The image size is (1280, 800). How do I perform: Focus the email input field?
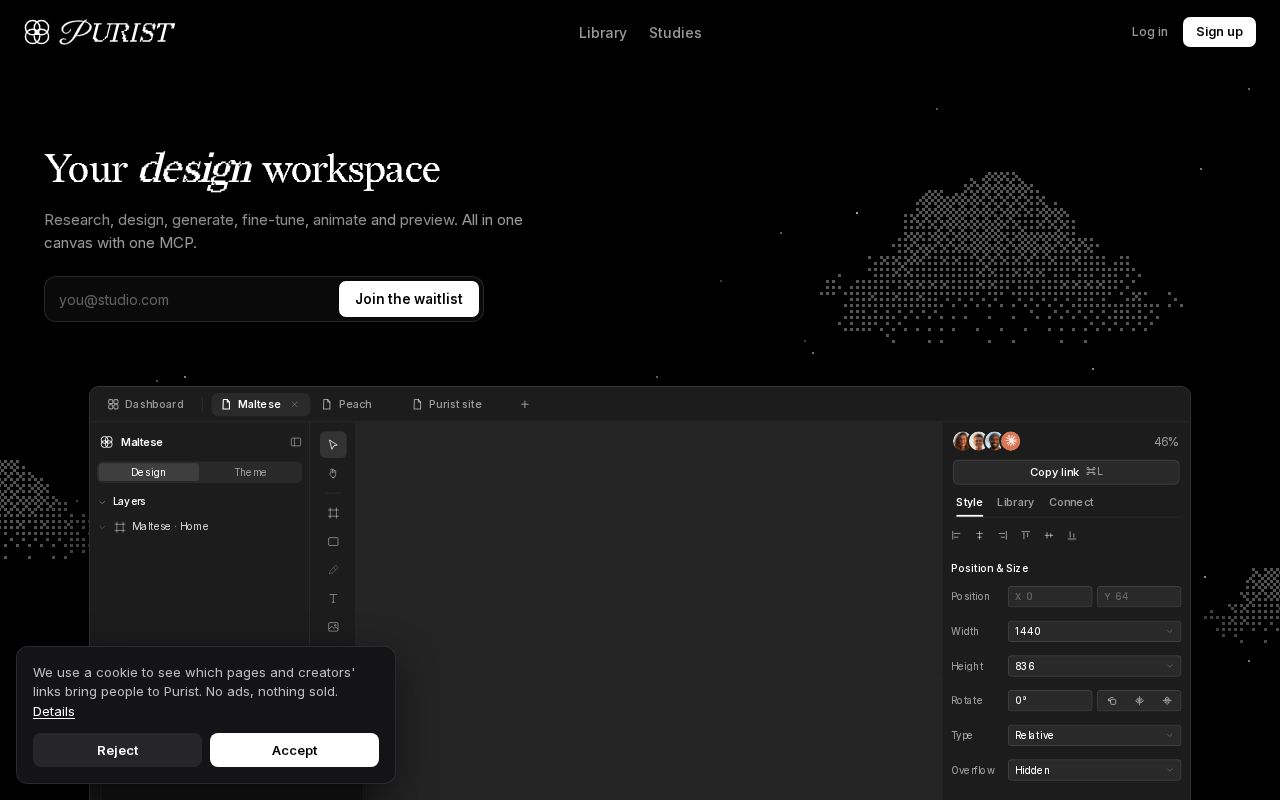(192, 299)
